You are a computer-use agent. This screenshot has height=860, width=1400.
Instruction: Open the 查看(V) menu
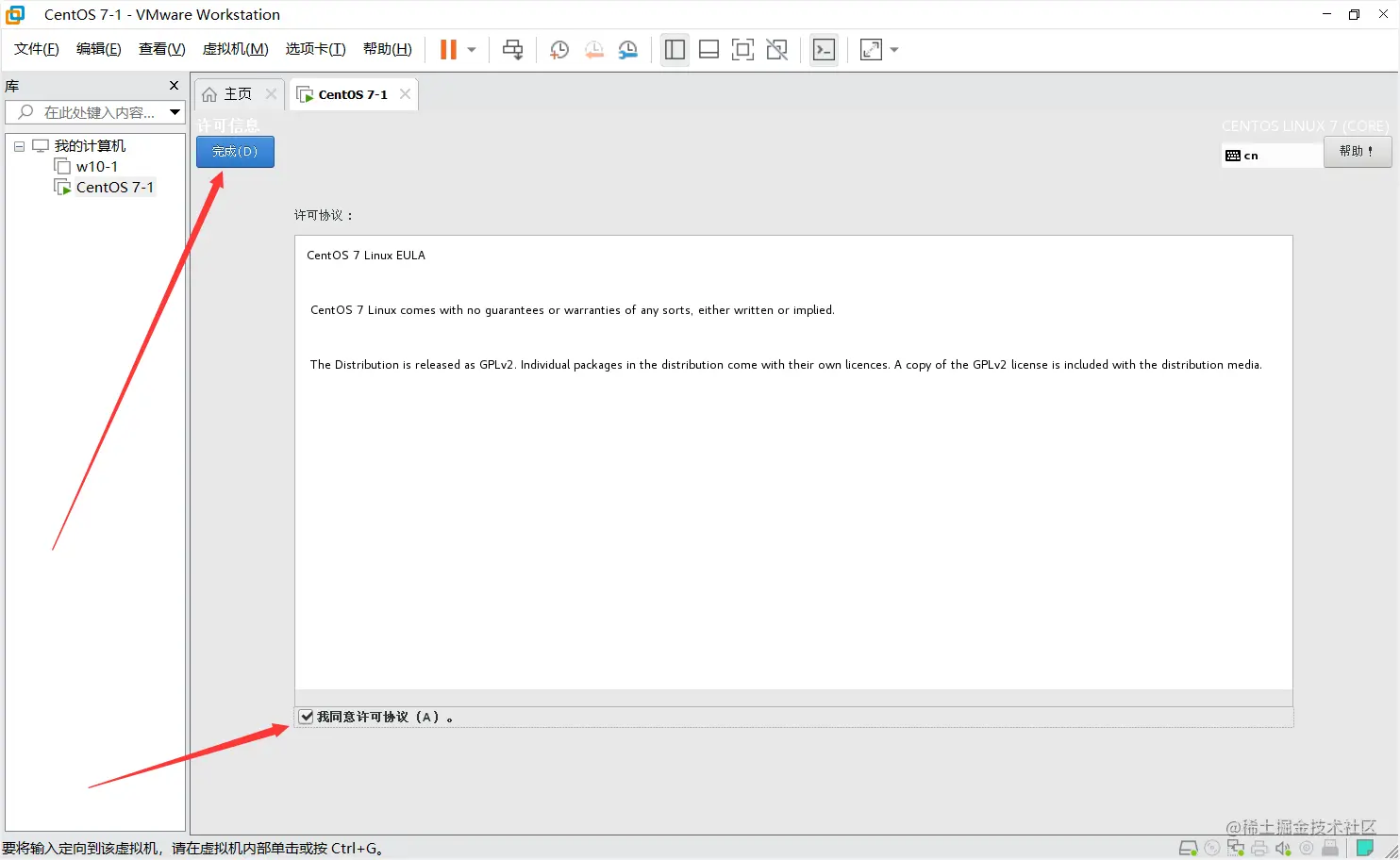(x=161, y=49)
